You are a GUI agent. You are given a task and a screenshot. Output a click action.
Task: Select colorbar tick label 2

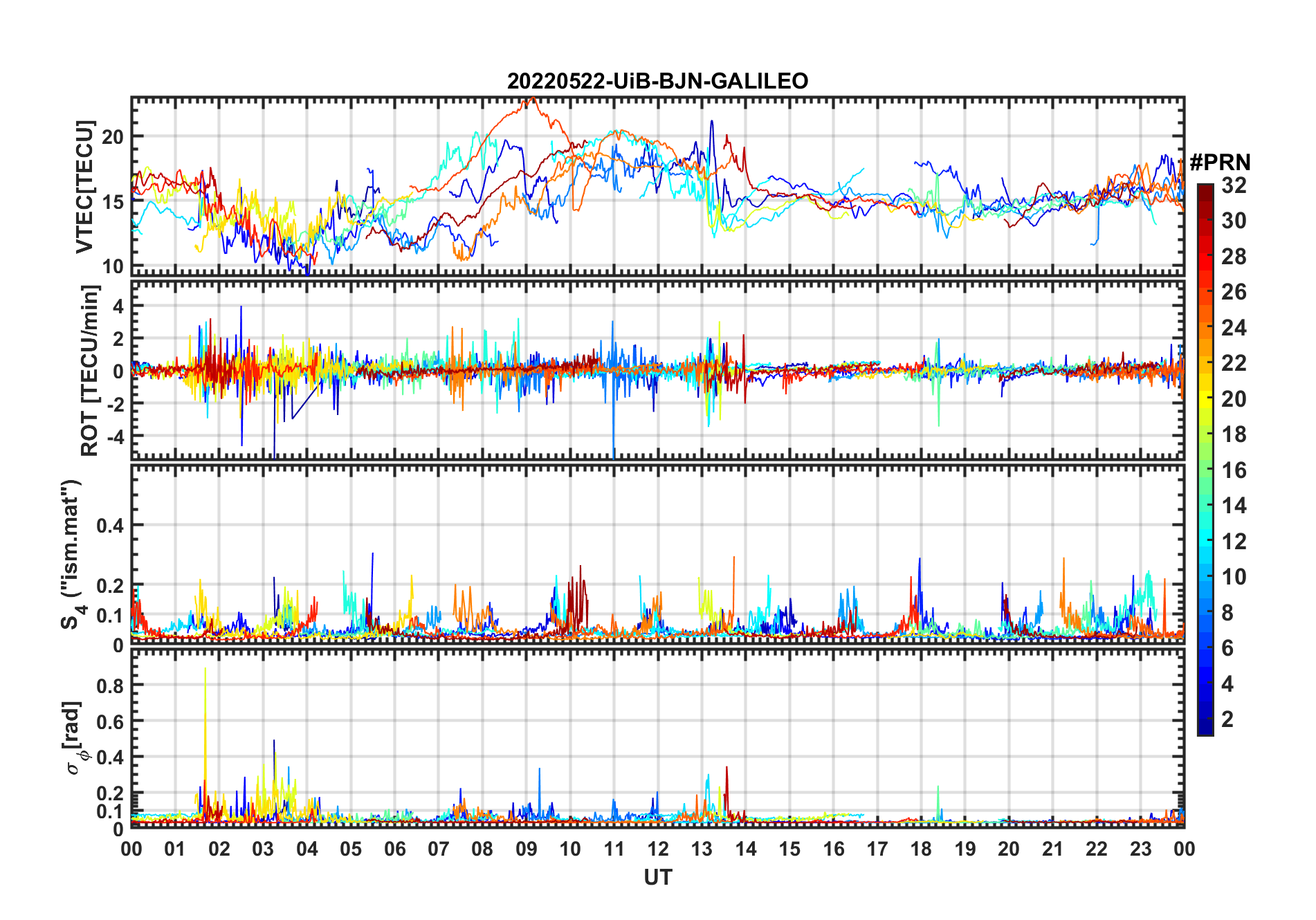click(1227, 719)
